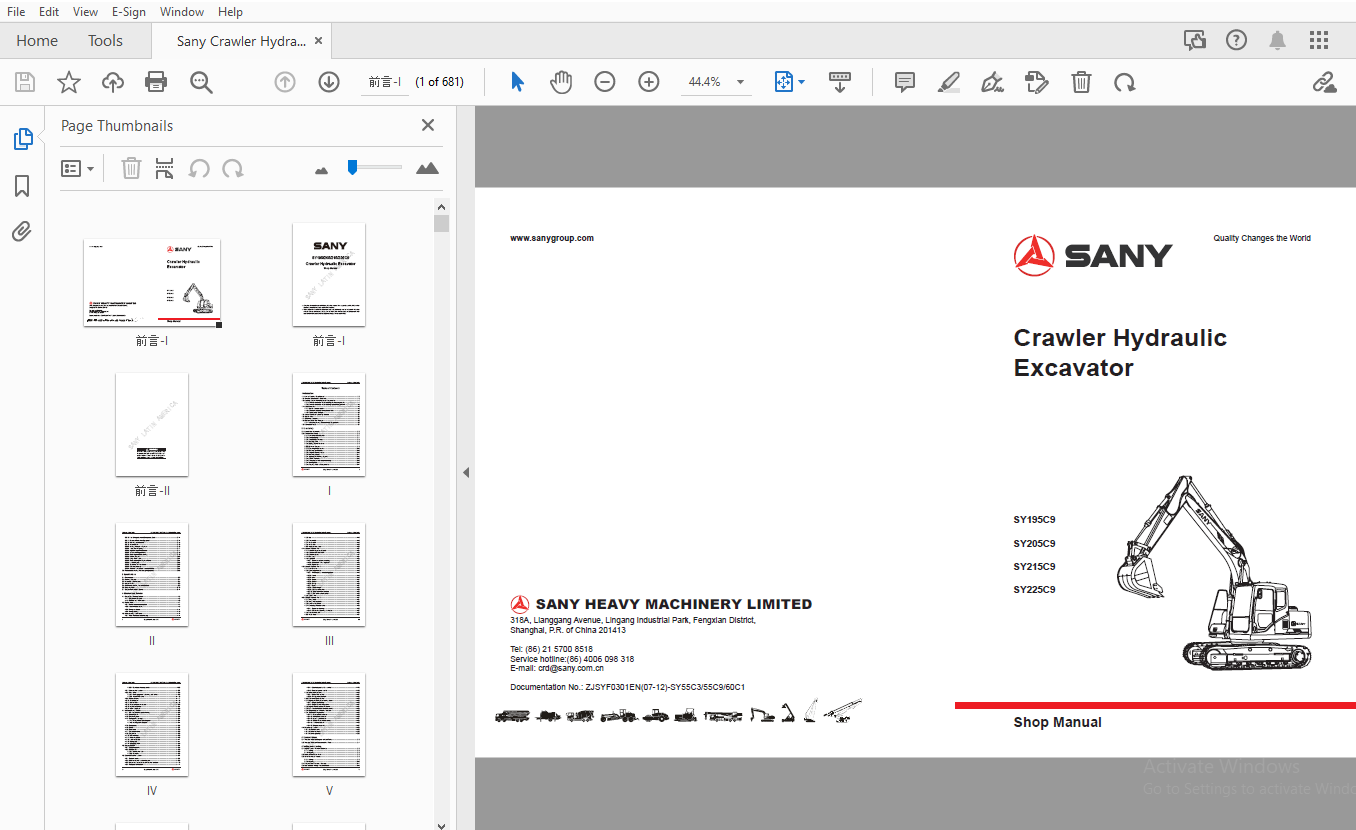Image resolution: width=1356 pixels, height=830 pixels.
Task: Open the scrolling mode keyboard icon
Action: [x=840, y=82]
